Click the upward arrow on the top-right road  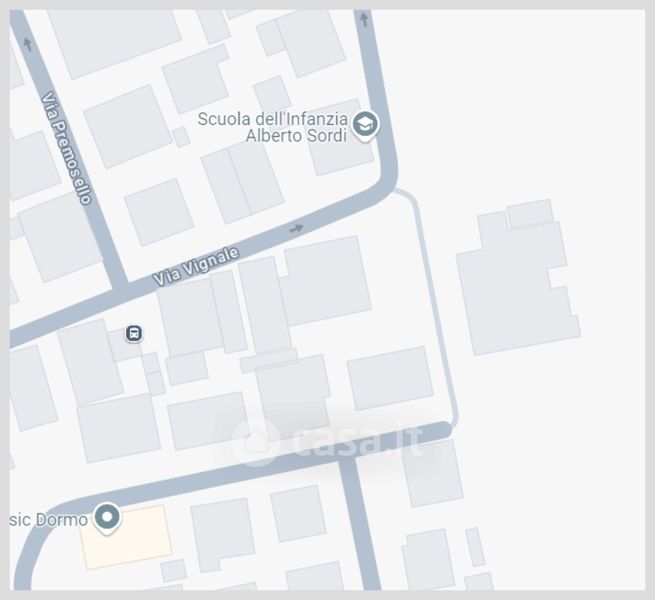pyautogui.click(x=364, y=19)
